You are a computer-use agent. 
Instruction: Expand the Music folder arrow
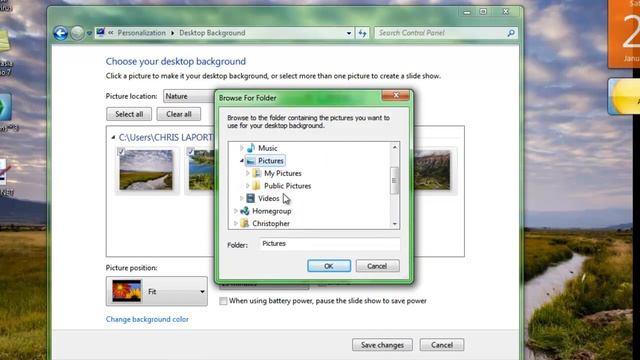pos(241,148)
